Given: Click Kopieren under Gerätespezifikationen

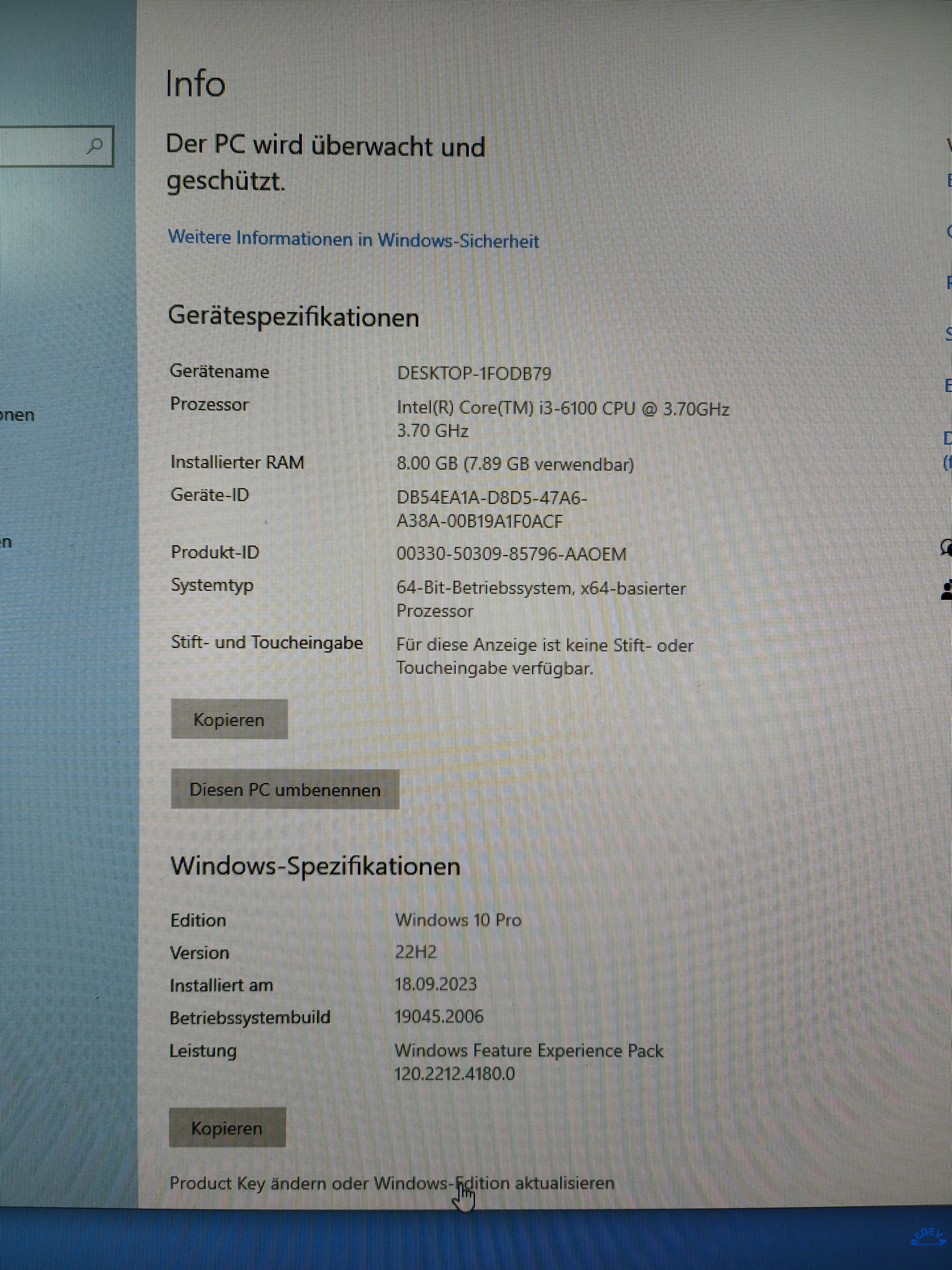Looking at the screenshot, I should tap(229, 719).
